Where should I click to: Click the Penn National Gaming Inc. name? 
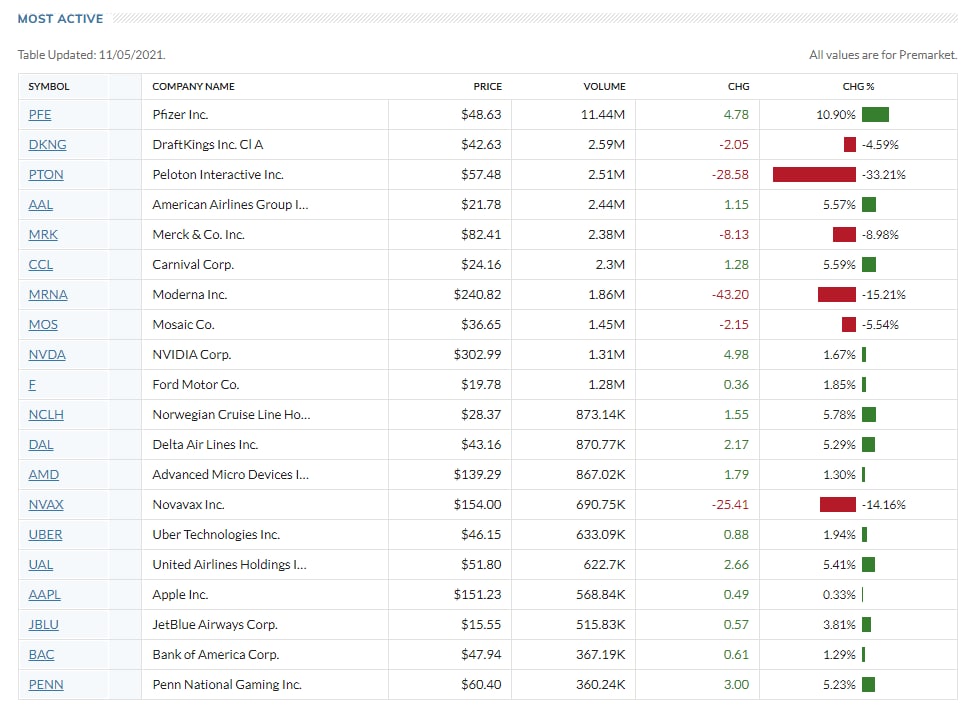pyautogui.click(x=227, y=685)
